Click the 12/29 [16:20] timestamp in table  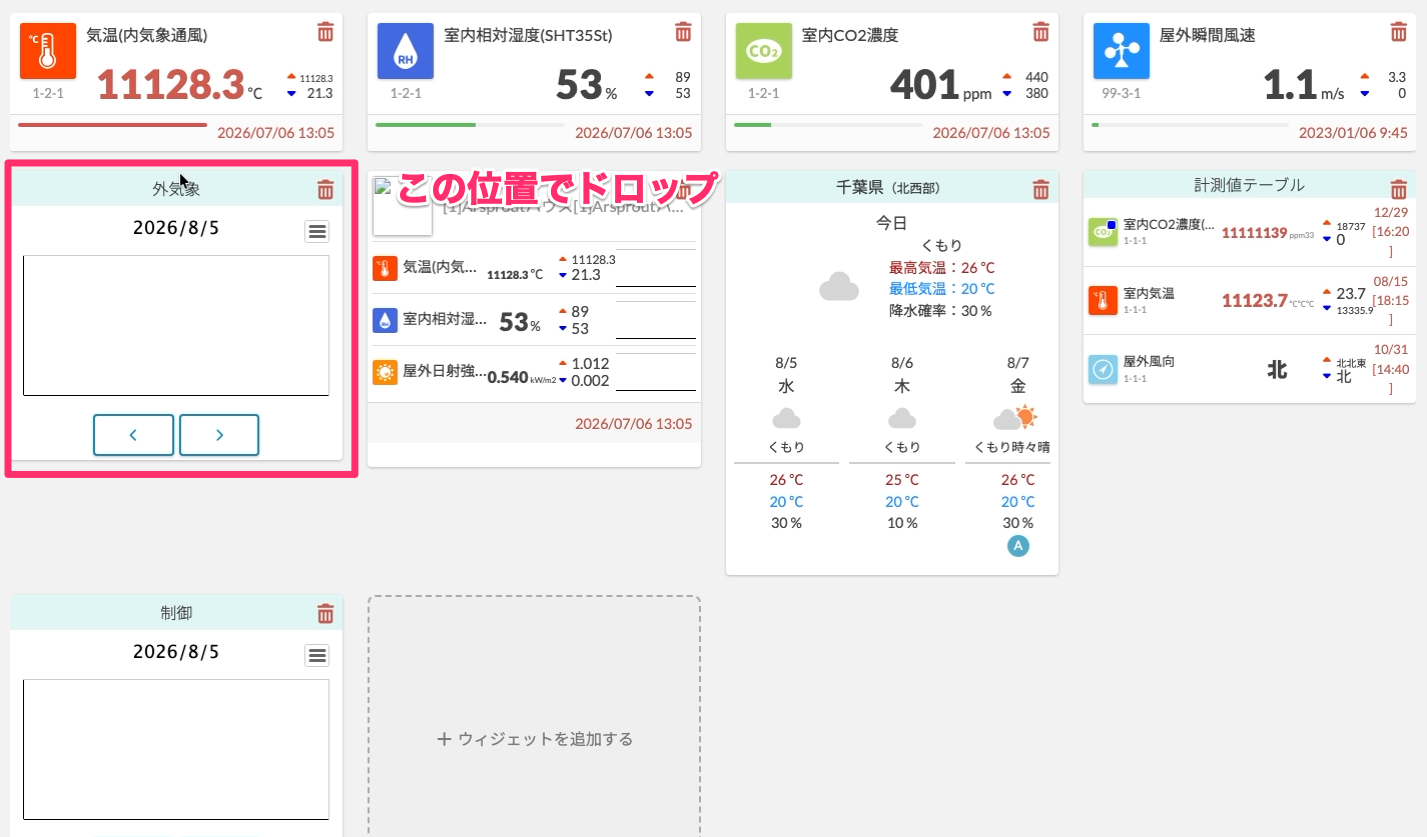click(1391, 231)
